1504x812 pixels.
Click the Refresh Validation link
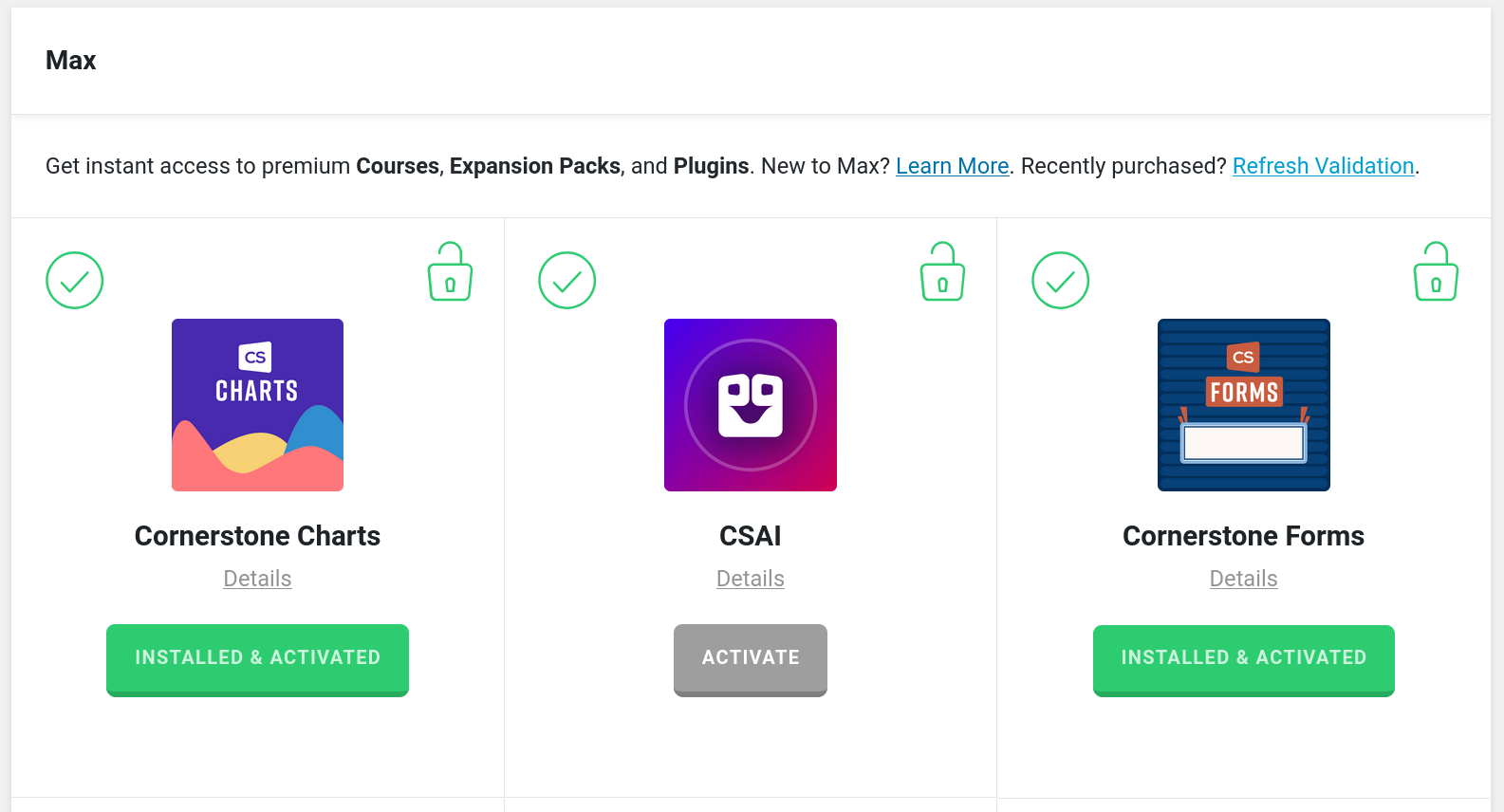1323,166
